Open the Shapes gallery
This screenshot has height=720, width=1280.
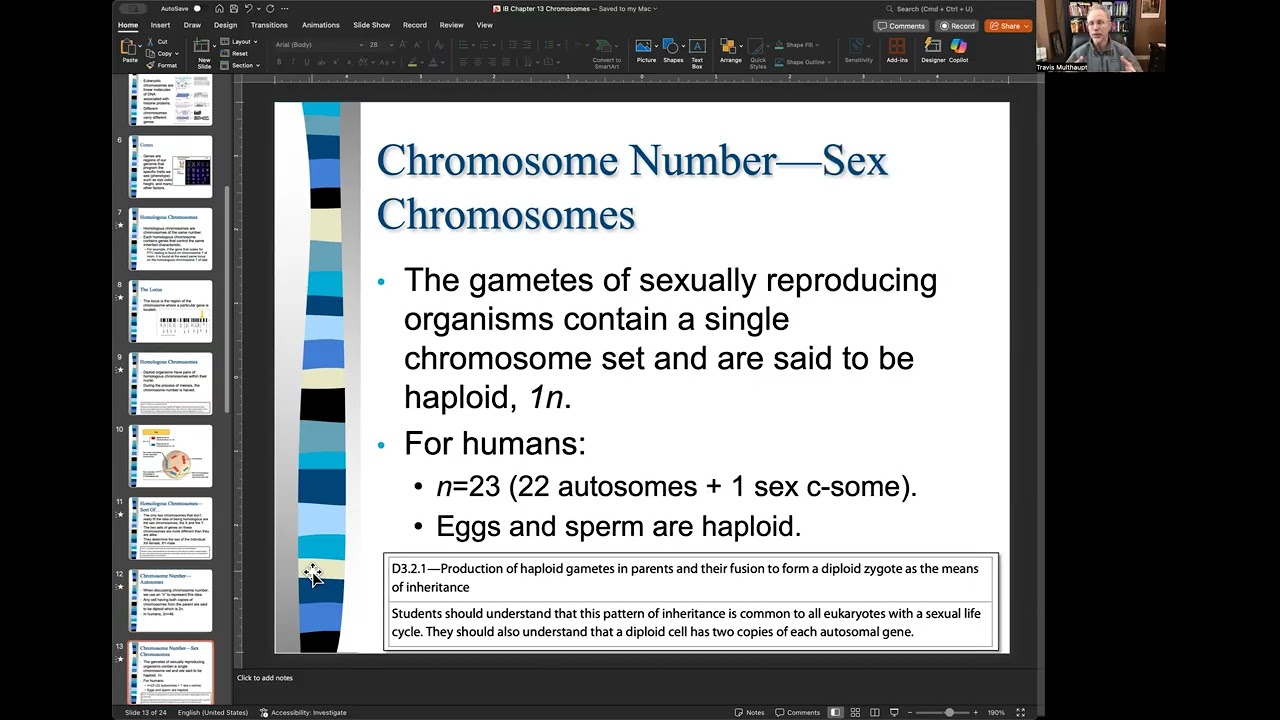pyautogui.click(x=672, y=46)
